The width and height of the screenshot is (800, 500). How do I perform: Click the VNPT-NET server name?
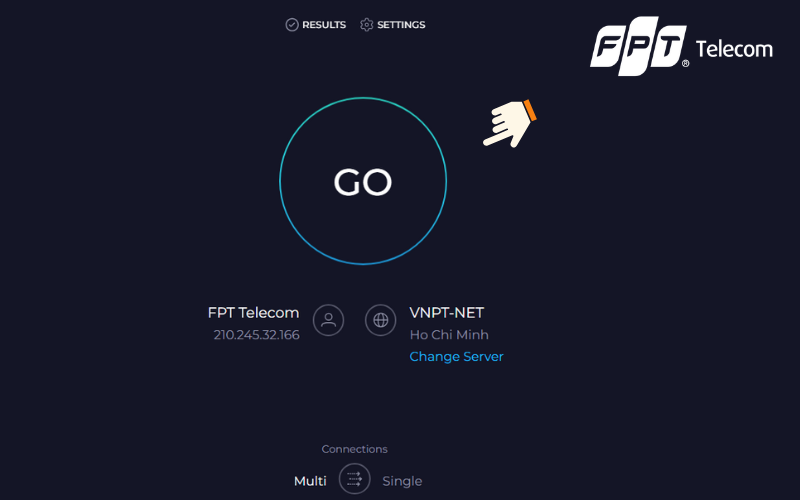[446, 312]
